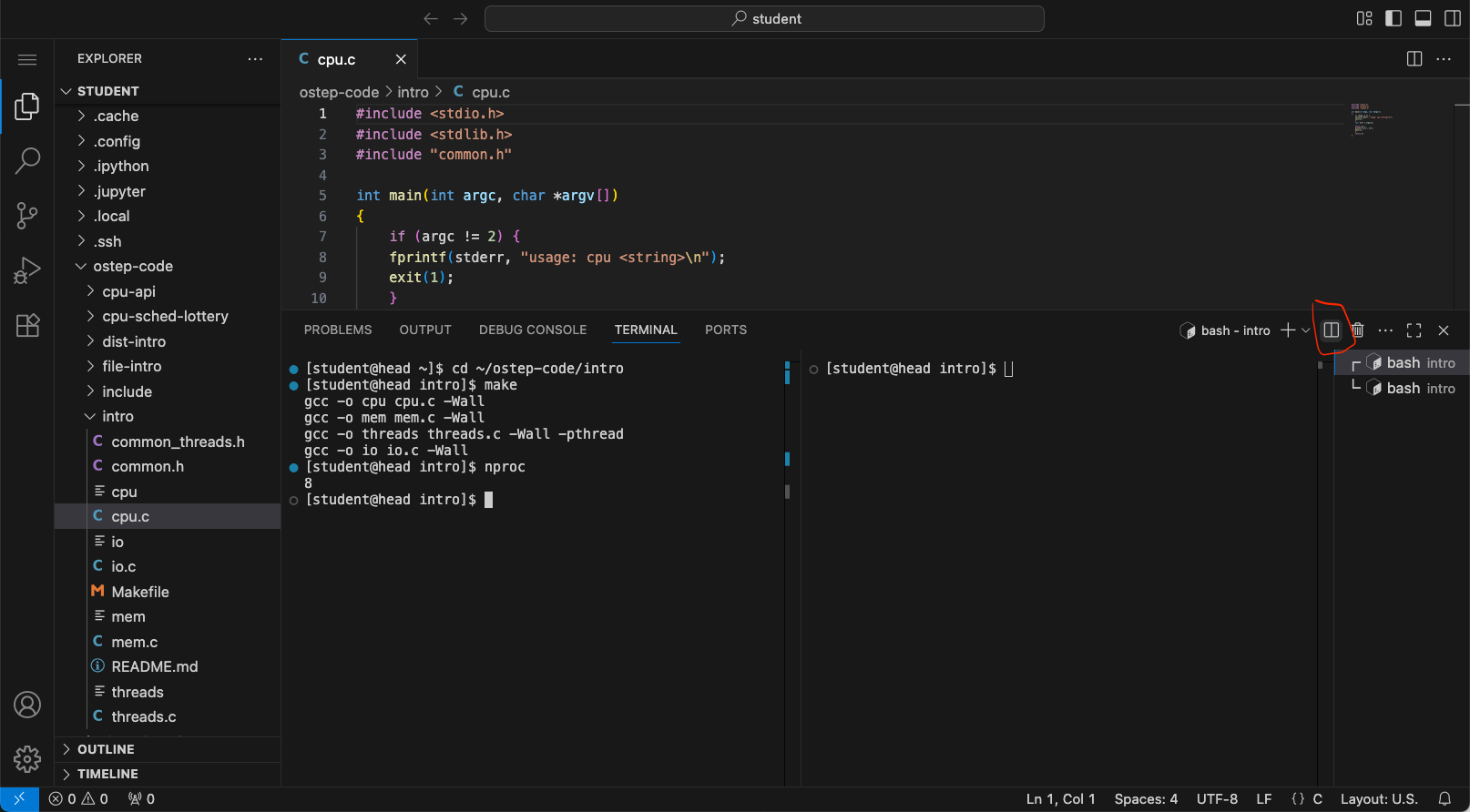
Task: Open the Manage settings gear
Action: [27, 758]
